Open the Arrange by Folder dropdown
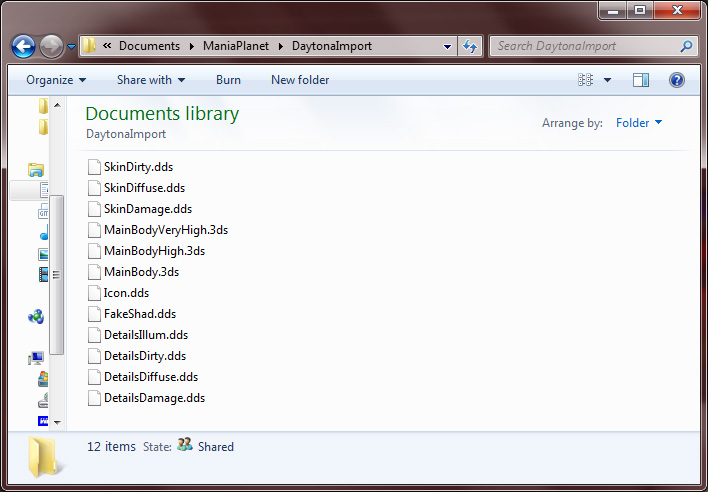Viewport: 708px width, 492px height. (x=639, y=123)
